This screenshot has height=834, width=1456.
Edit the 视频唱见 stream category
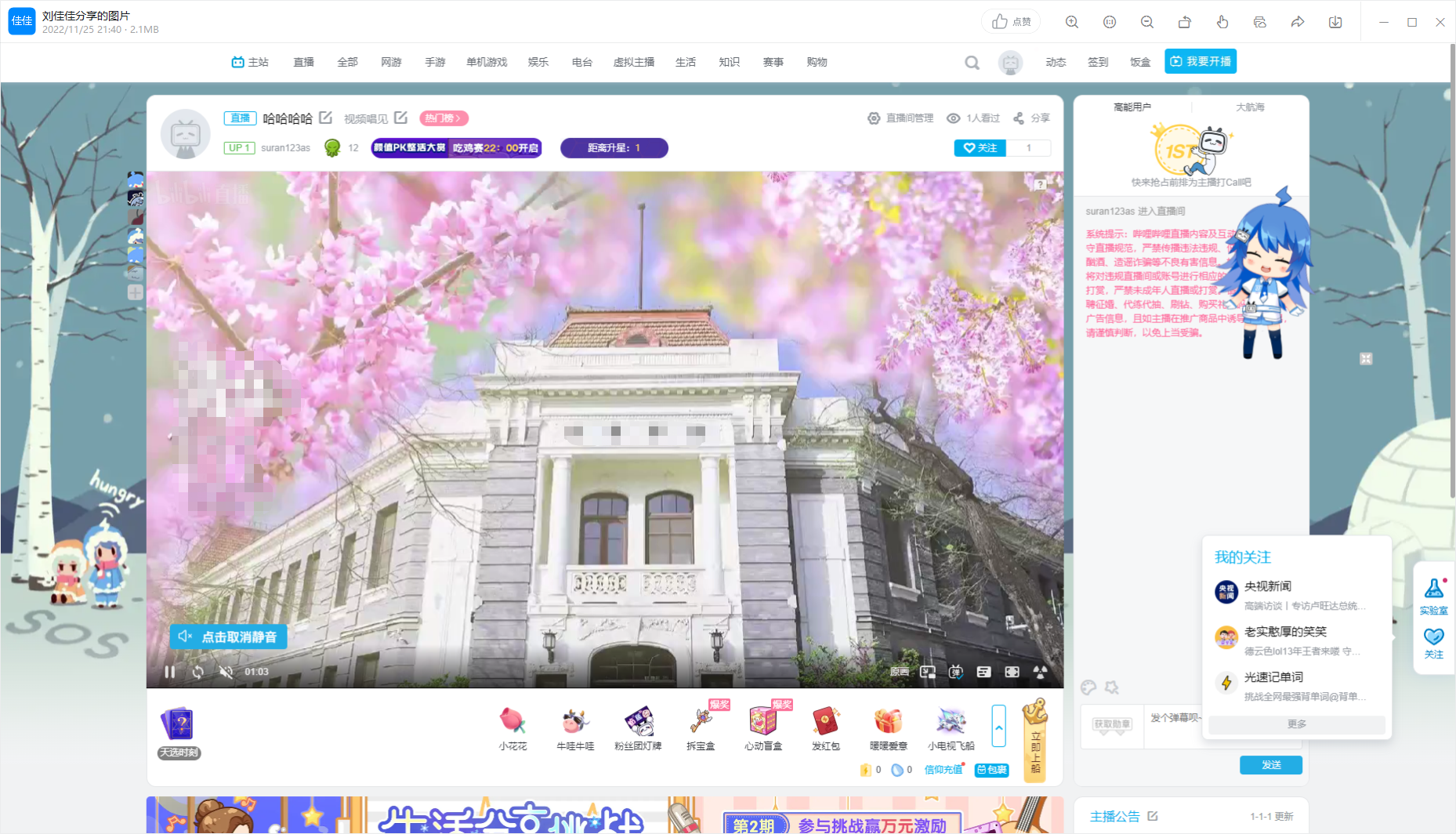click(x=401, y=118)
